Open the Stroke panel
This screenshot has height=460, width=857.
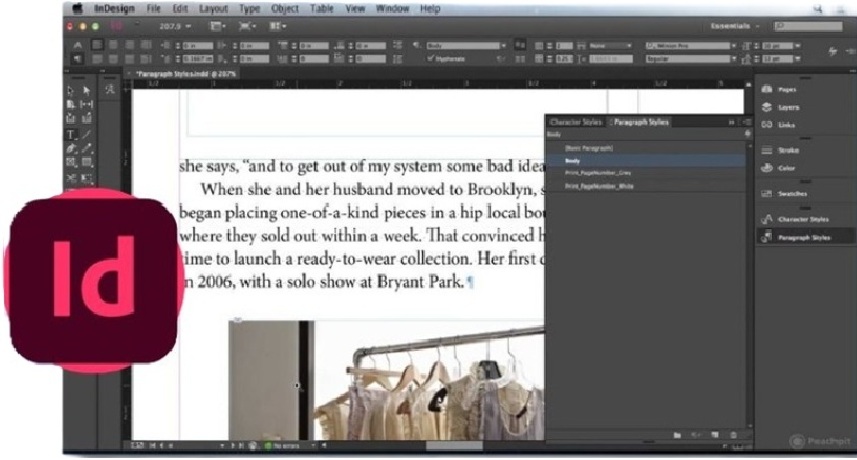click(787, 149)
